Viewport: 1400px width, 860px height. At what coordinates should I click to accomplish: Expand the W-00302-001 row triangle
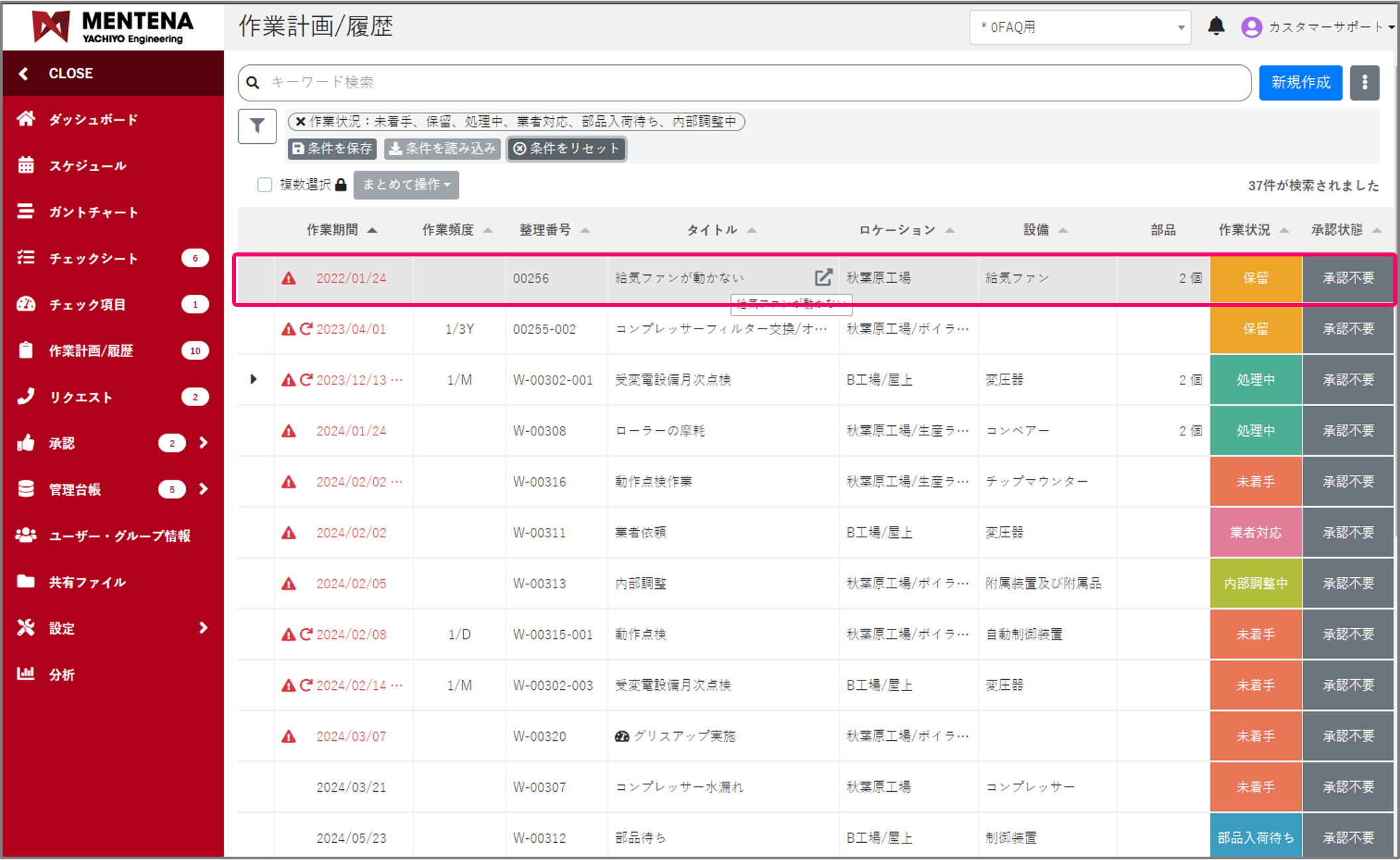coord(253,380)
